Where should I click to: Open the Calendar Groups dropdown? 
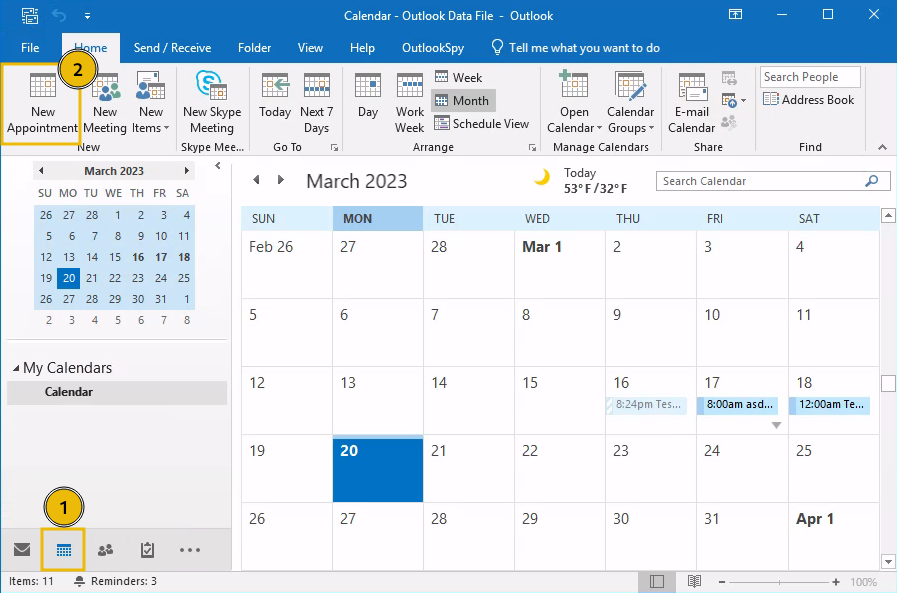pos(630,103)
